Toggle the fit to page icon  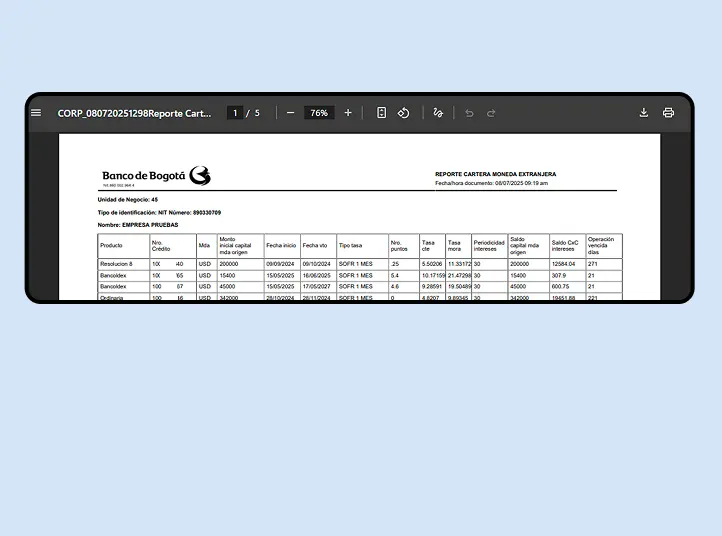pos(381,113)
